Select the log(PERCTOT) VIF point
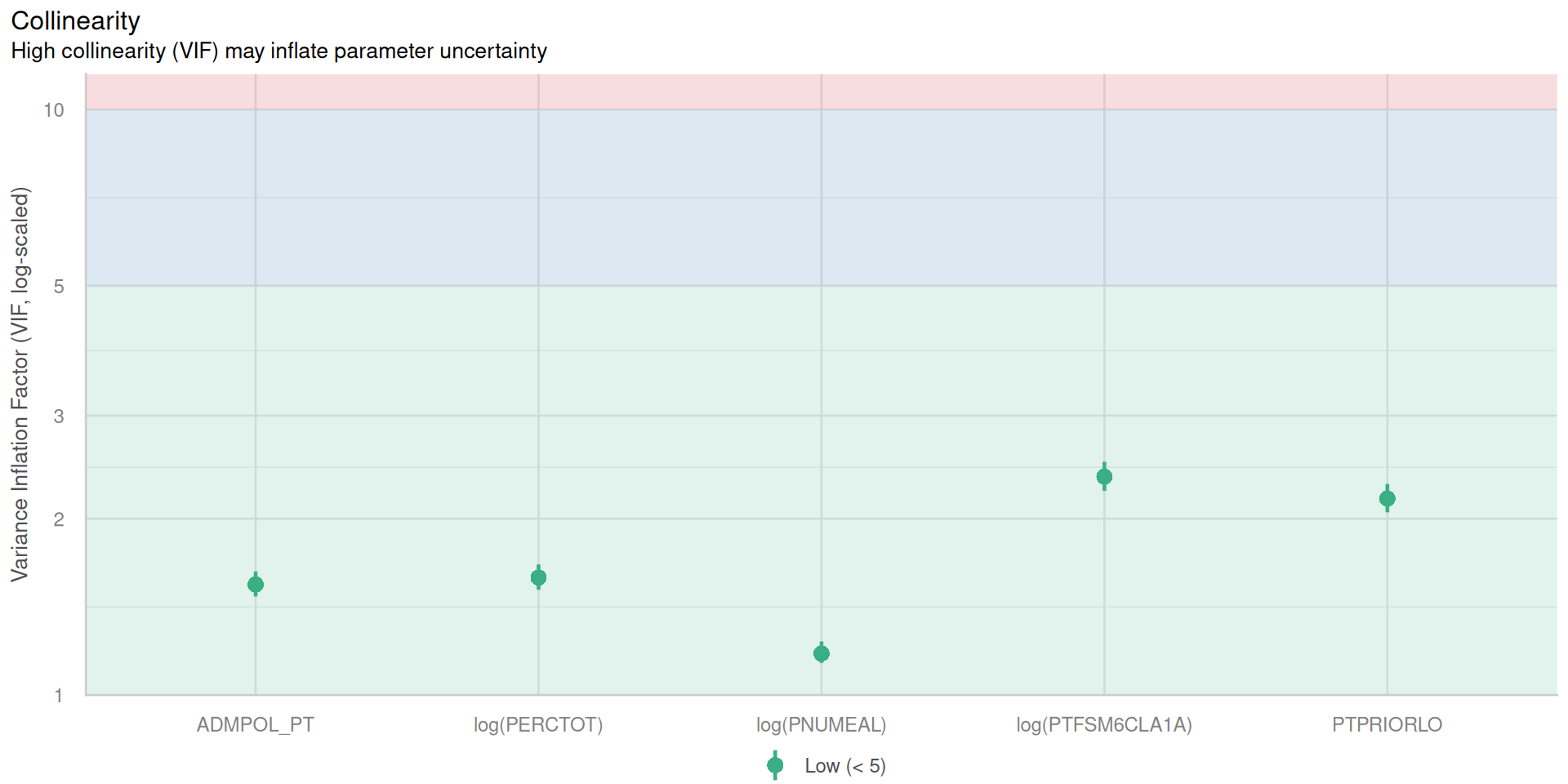1568x784 pixels. click(x=538, y=577)
